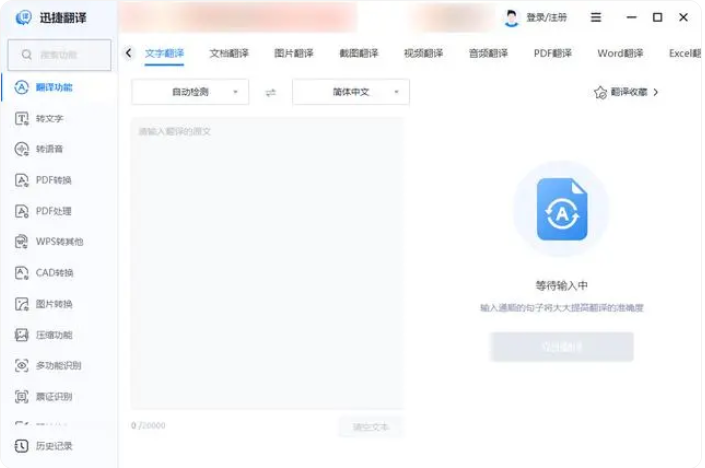Viewport: 705px width, 468px height.
Task: Click the 等待输入中 status text
Action: click(562, 285)
